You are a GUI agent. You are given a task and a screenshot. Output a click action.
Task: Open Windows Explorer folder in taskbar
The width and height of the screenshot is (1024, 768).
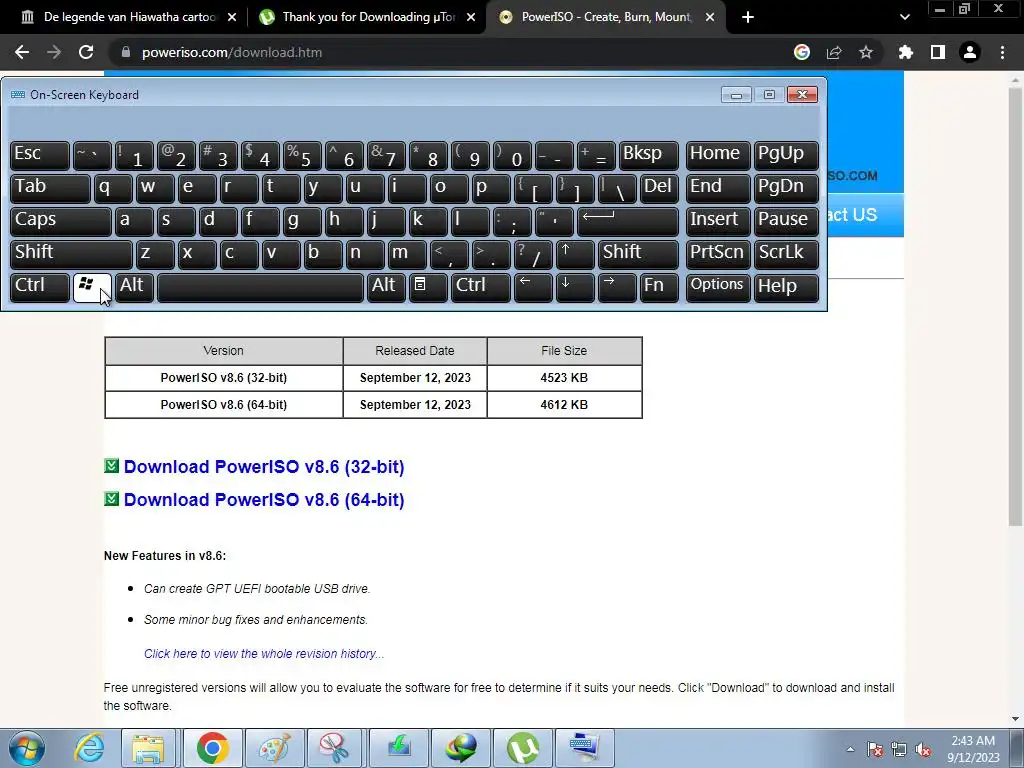(x=148, y=748)
